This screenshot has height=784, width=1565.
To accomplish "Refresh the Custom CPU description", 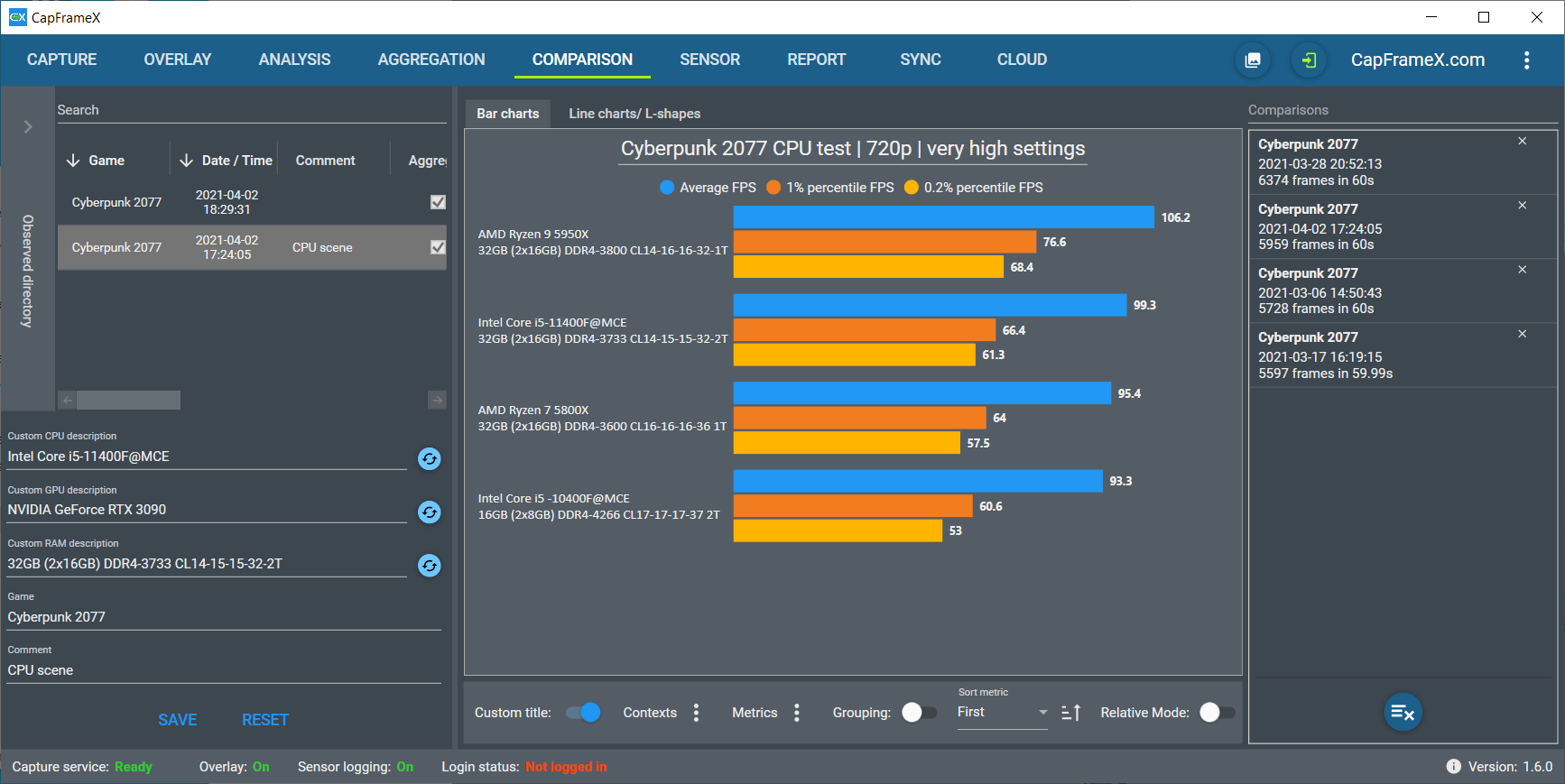I will pos(430,459).
